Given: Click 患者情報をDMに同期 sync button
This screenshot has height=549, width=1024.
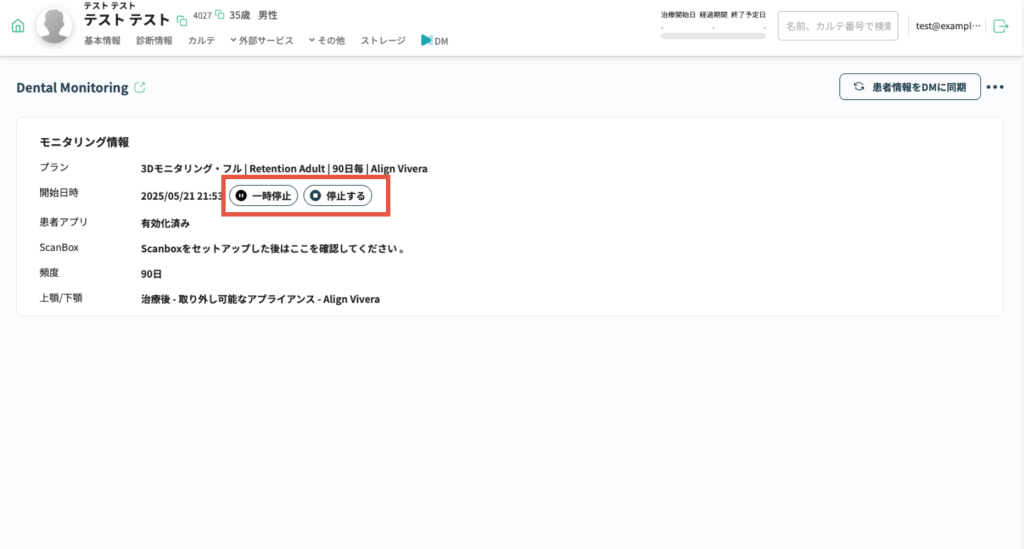Looking at the screenshot, I should [x=909, y=87].
